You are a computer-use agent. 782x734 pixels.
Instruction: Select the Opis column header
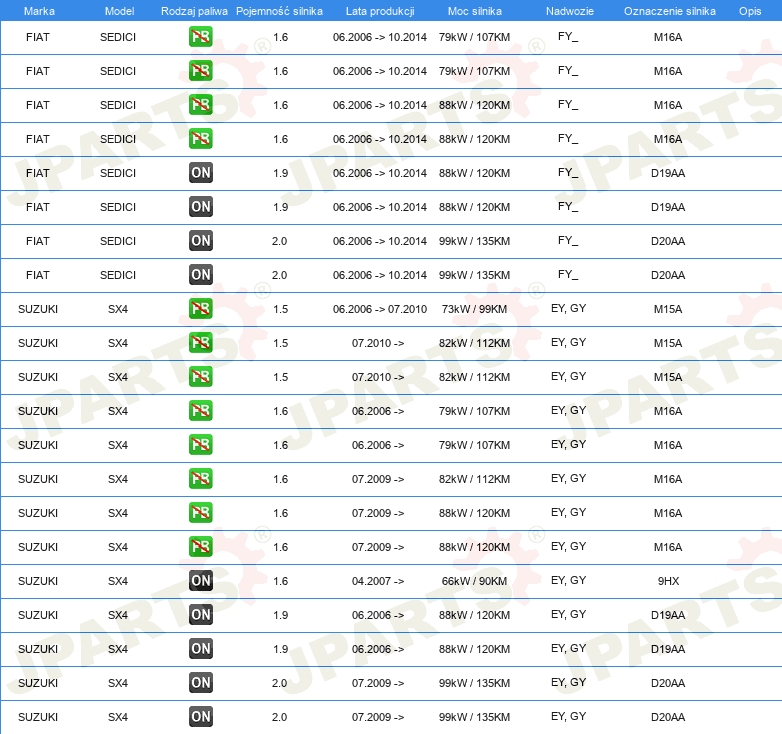[x=750, y=11]
